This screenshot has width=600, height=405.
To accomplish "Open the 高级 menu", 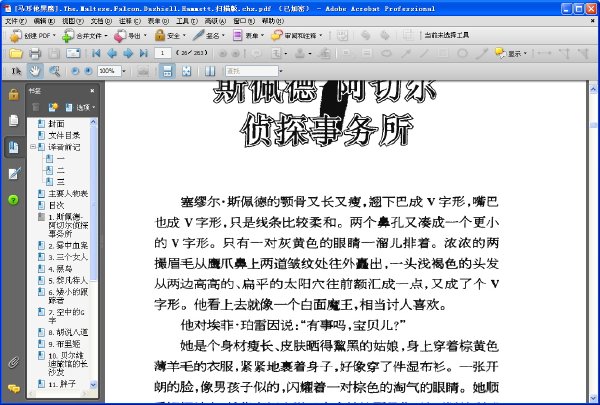I will click(215, 21).
